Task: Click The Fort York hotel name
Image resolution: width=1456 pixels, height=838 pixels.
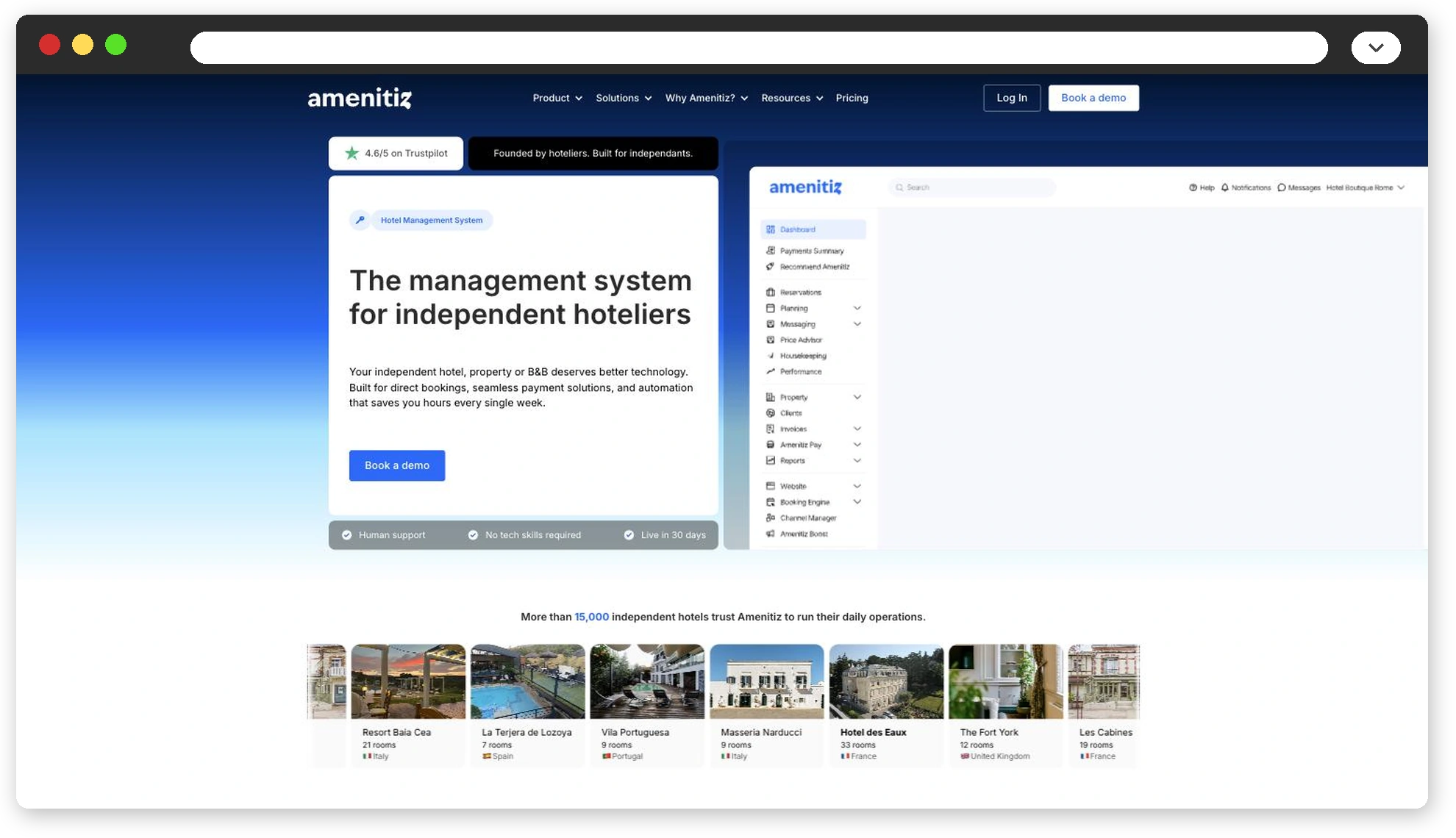Action: (x=989, y=732)
